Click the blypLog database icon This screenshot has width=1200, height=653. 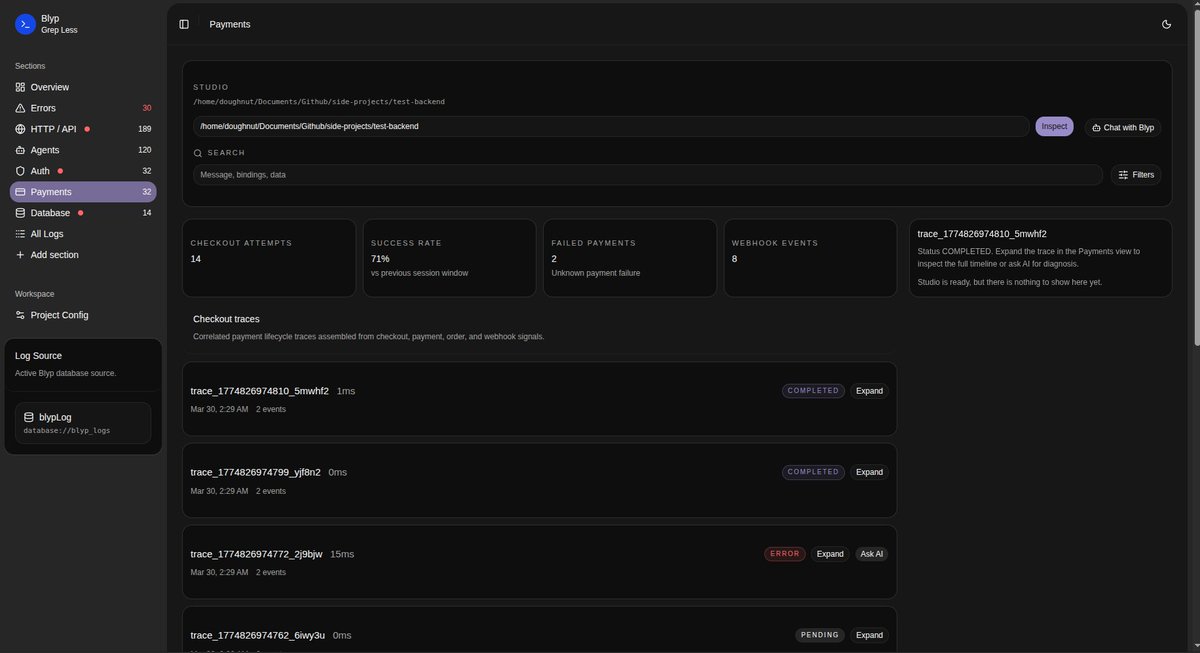coord(29,417)
